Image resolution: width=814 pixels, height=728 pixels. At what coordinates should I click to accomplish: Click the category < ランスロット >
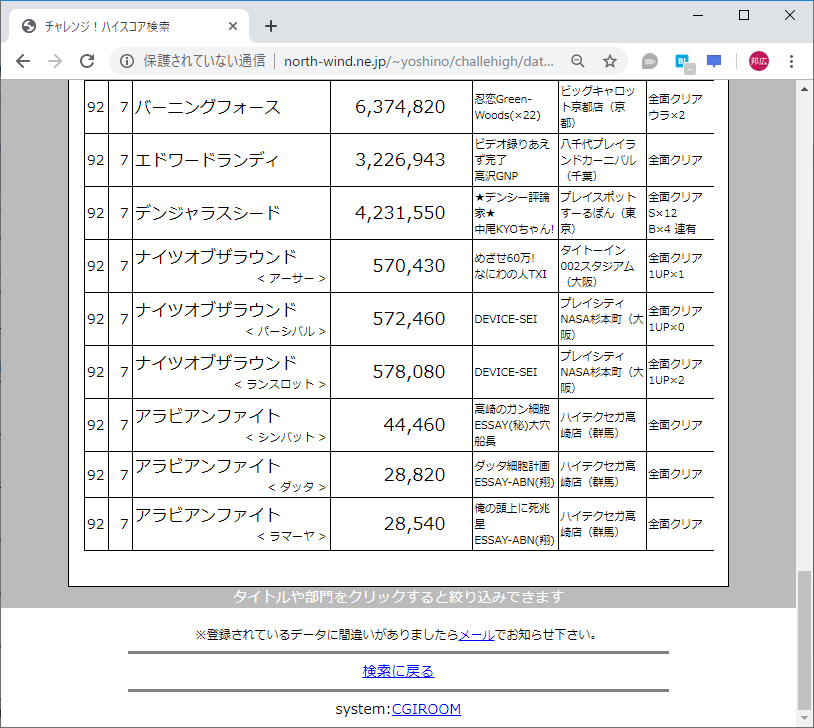coord(280,384)
